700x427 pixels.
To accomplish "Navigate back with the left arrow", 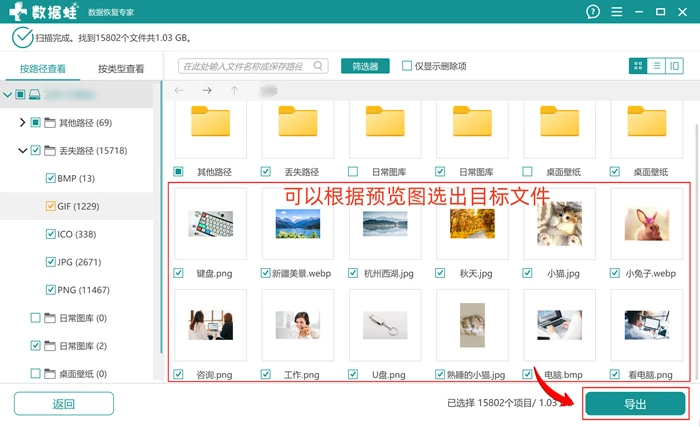I will [179, 91].
